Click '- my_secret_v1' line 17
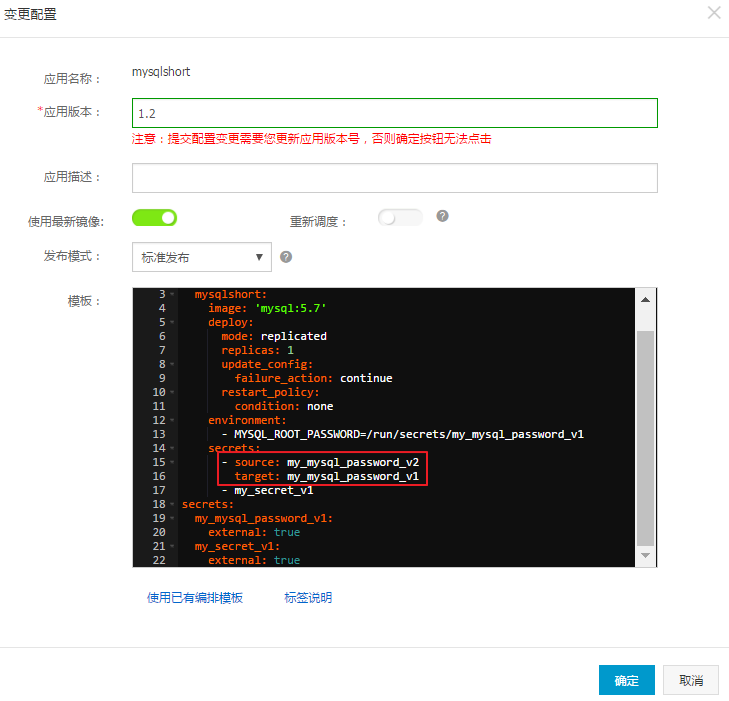 [x=267, y=490]
